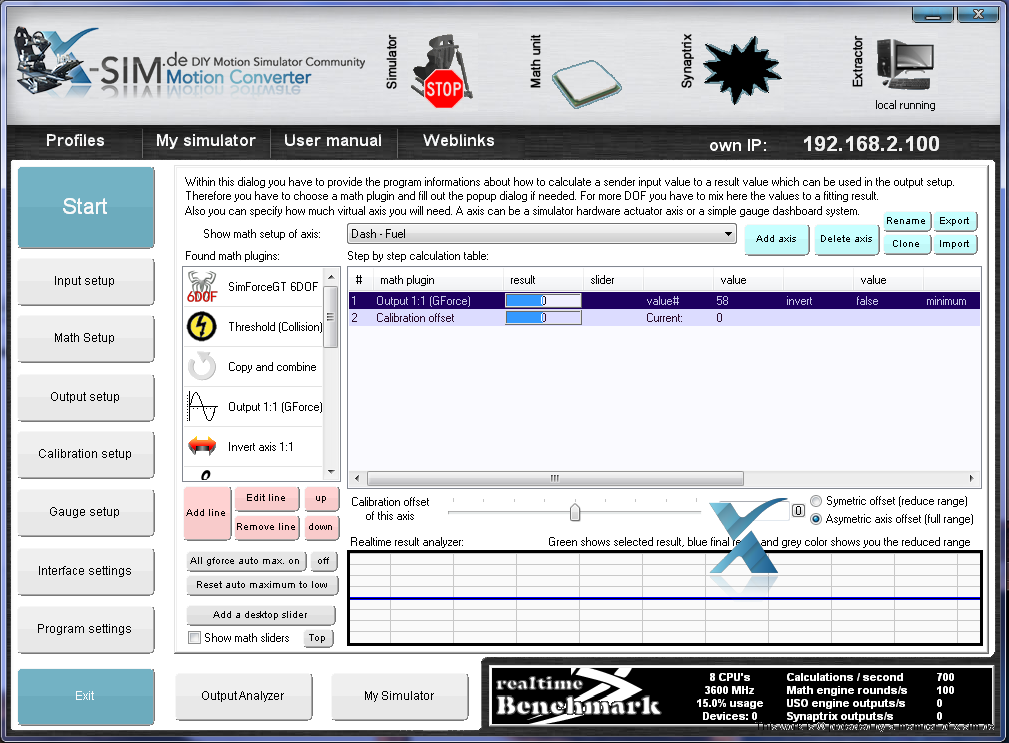
Task: Select the Copy and combine plugin icon
Action: point(203,367)
